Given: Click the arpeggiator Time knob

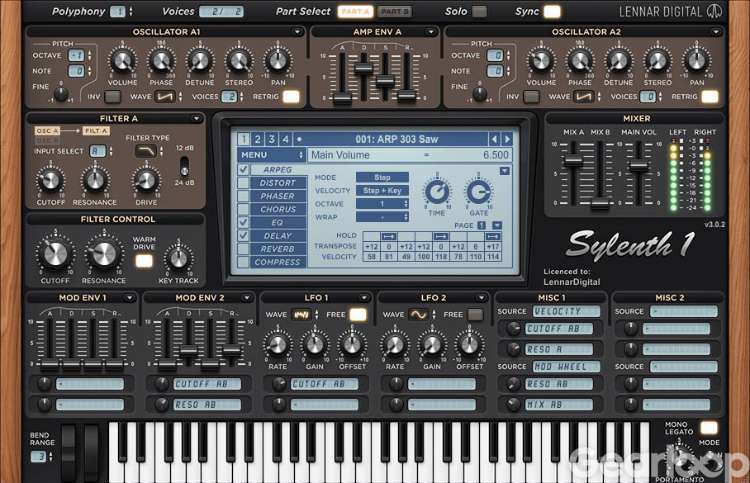Looking at the screenshot, I should click(437, 191).
